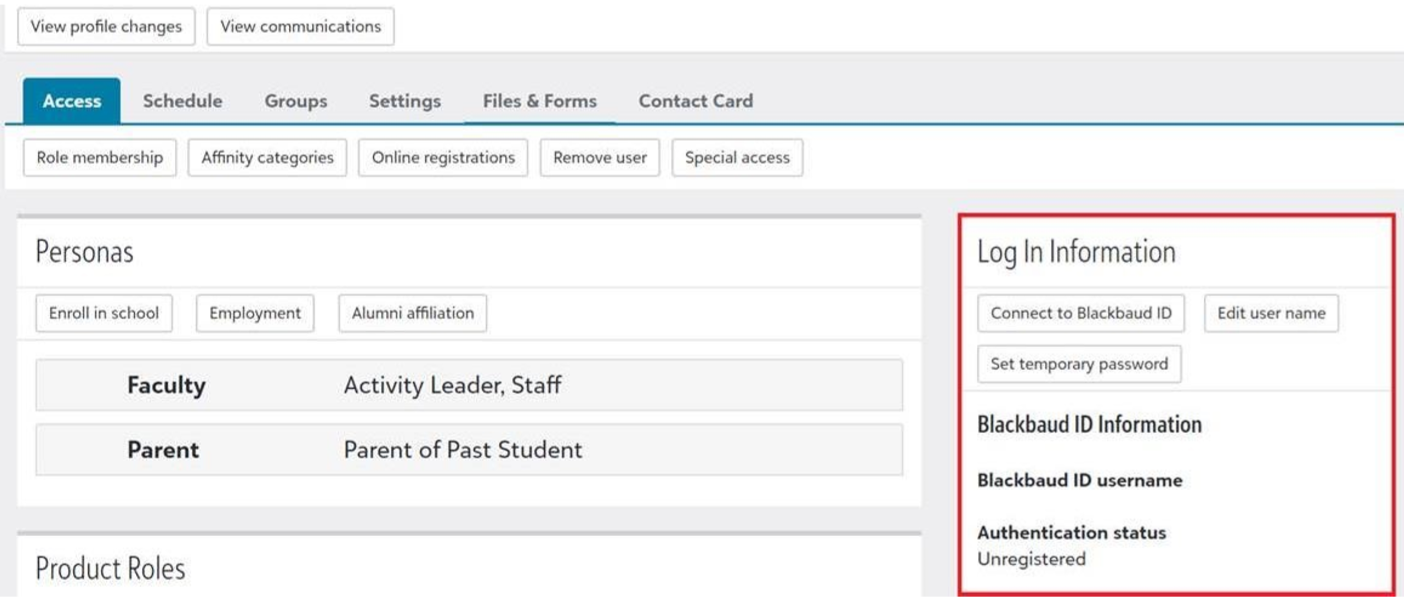Screen dimensions: 1404x607
Task: Click Connect to Blackbaud ID
Action: tap(1080, 313)
